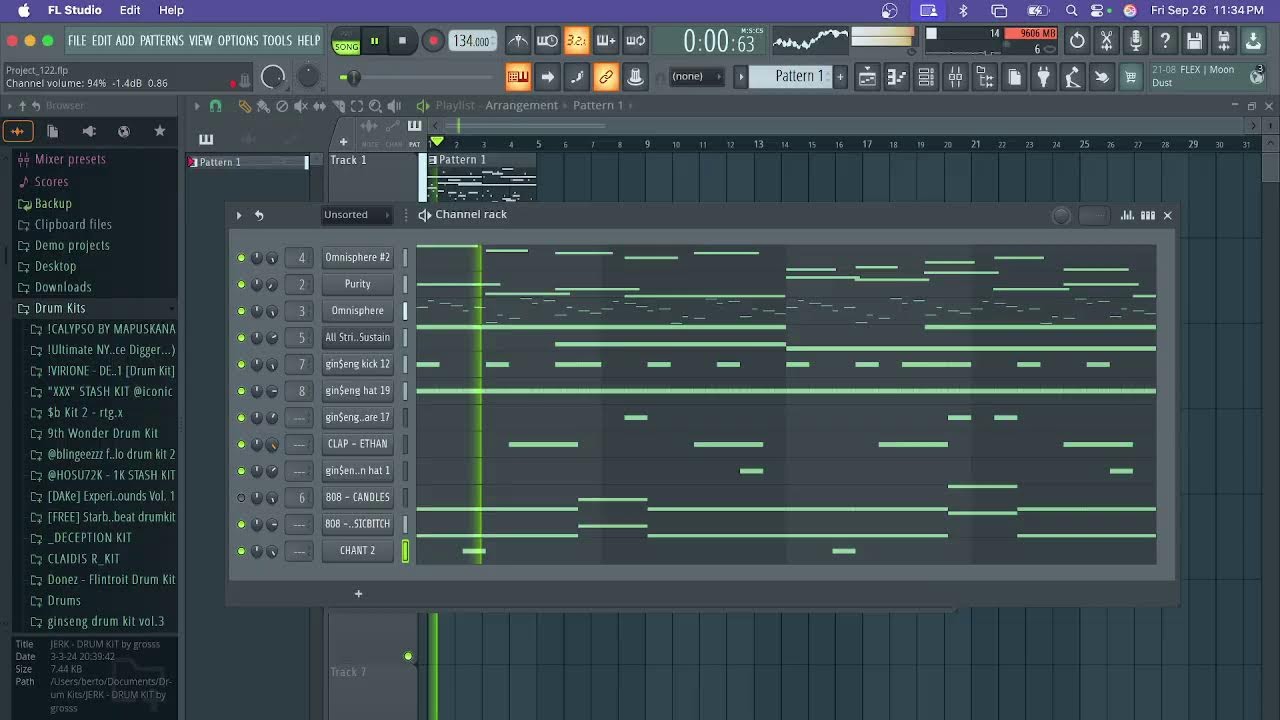Select the 808 - ..SICBITCH channel button
The width and height of the screenshot is (1280, 720).
tap(358, 524)
